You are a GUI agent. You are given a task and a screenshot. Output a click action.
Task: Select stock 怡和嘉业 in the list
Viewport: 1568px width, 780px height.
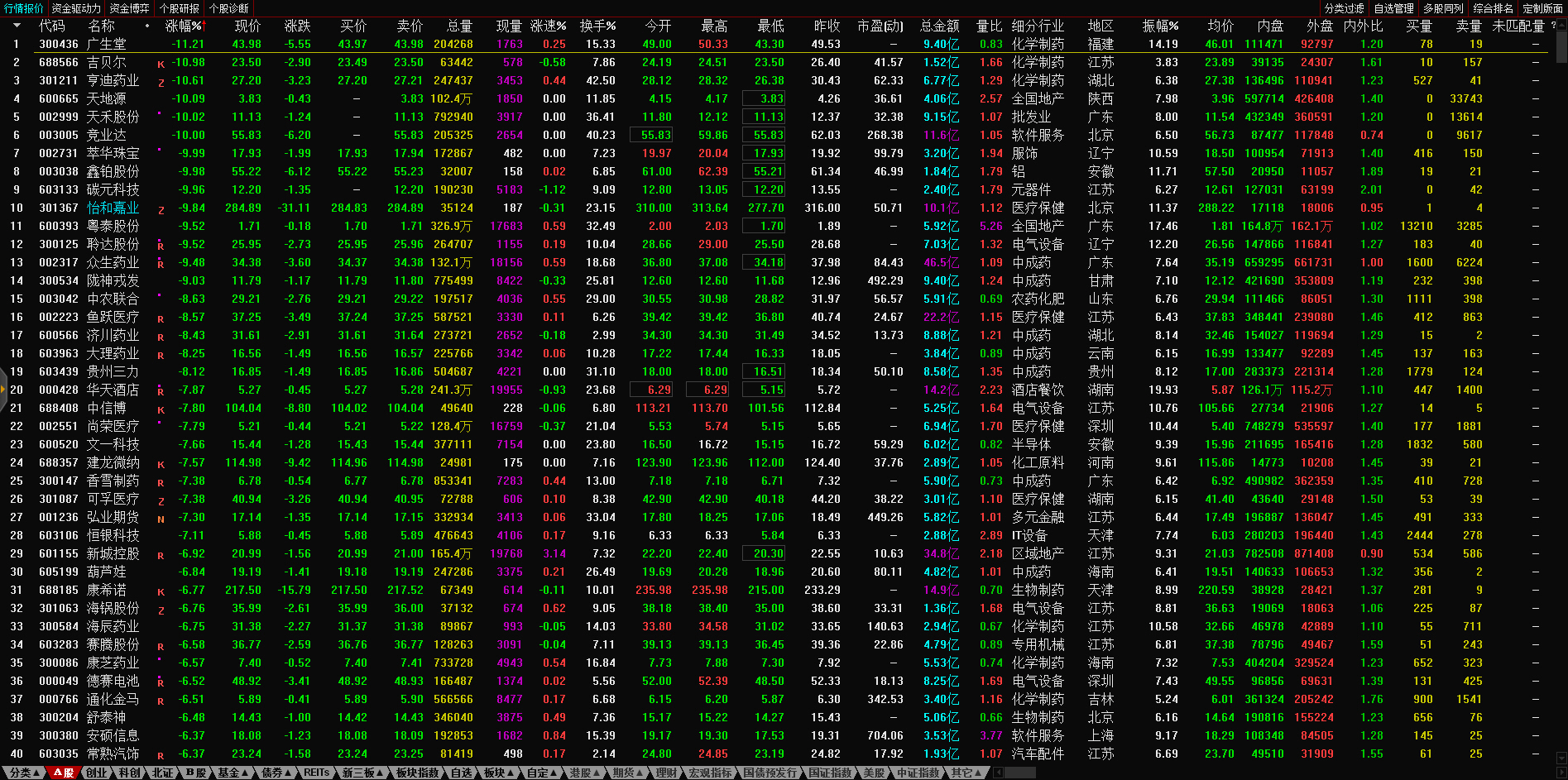tap(113, 208)
